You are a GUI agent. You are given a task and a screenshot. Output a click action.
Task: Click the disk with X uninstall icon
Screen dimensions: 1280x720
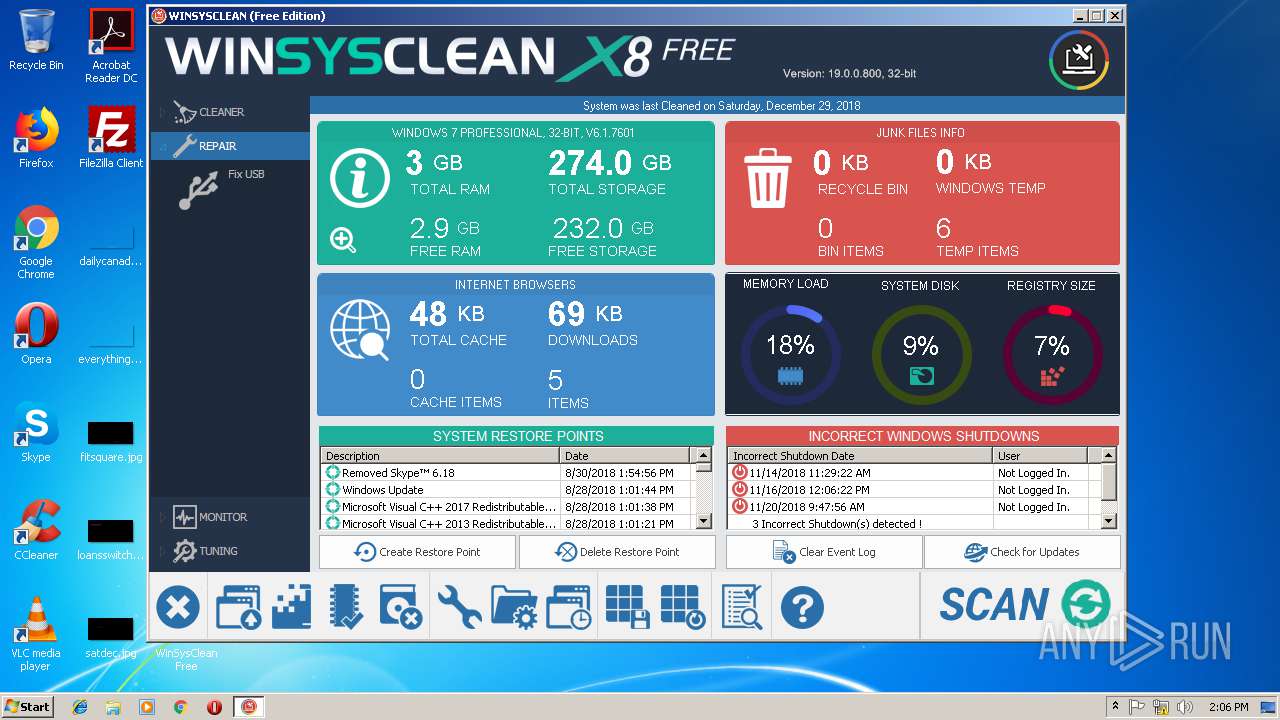click(401, 607)
